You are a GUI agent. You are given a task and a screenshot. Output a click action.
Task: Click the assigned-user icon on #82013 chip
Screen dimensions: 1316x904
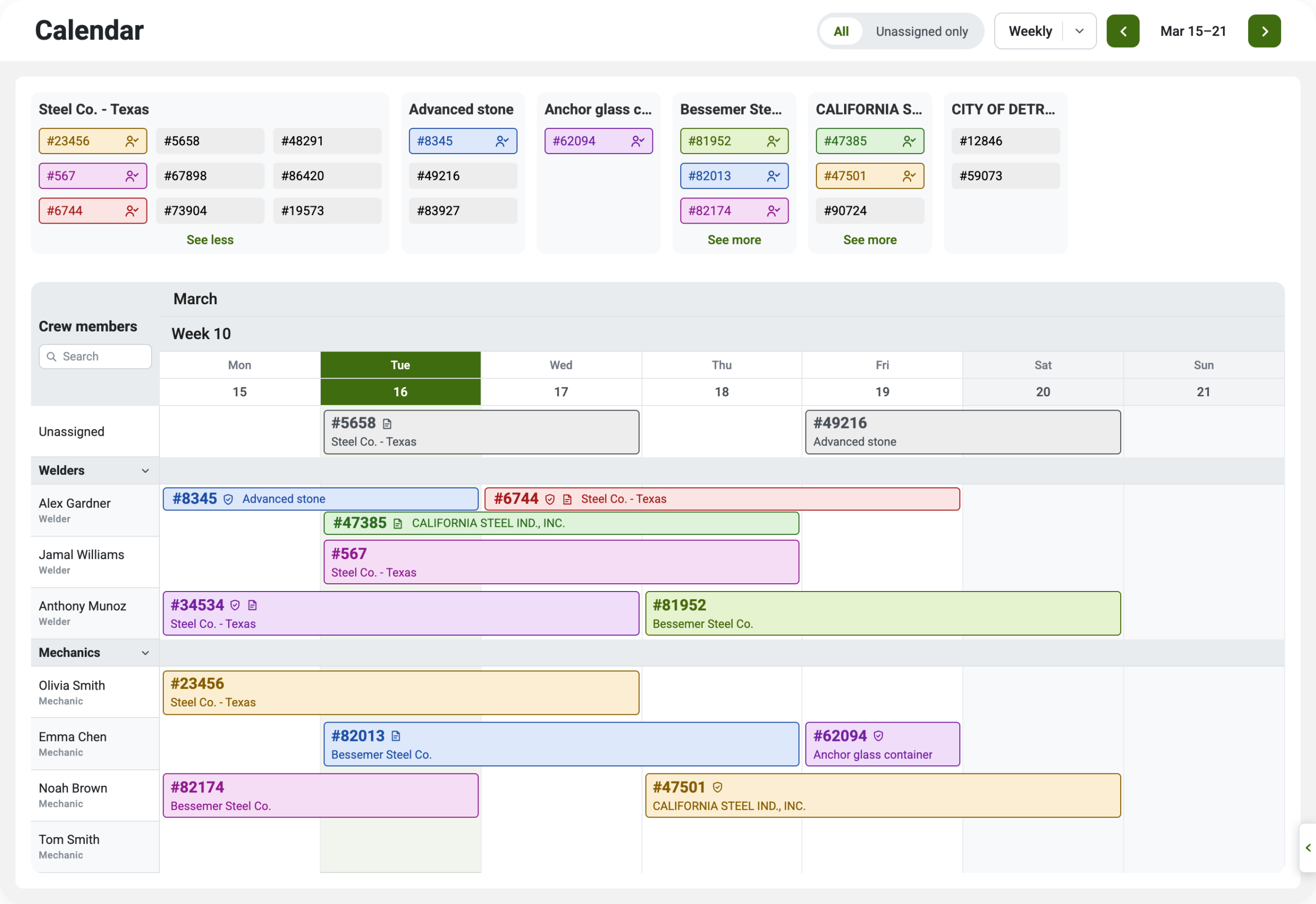tap(773, 176)
